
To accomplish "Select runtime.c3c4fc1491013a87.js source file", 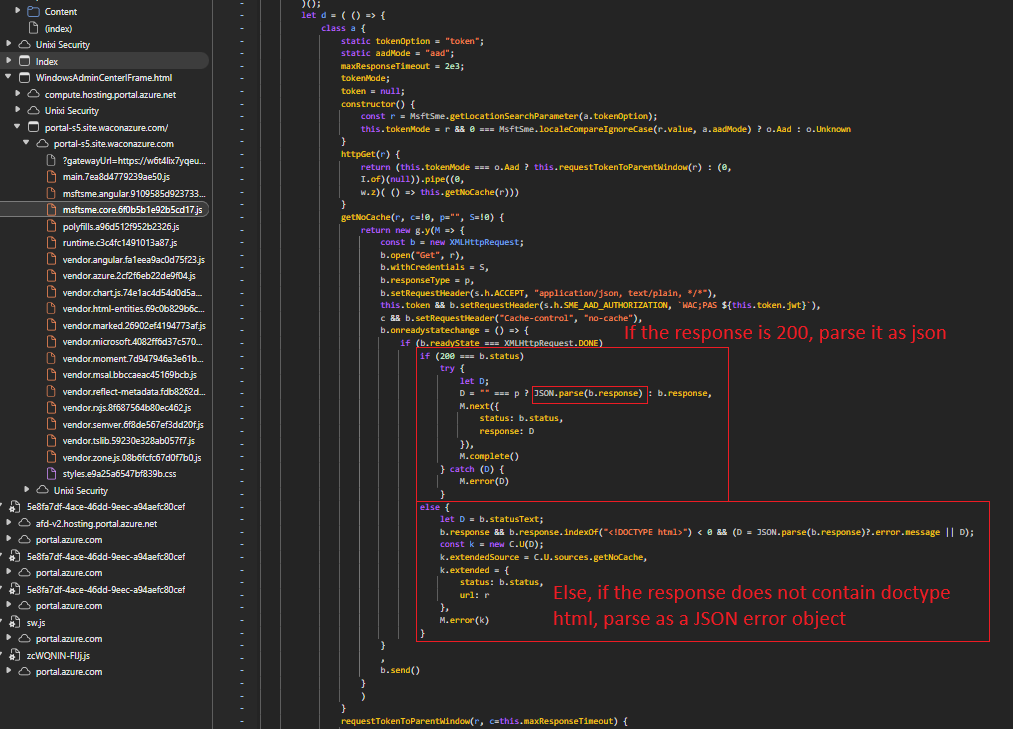I will tap(119, 242).
